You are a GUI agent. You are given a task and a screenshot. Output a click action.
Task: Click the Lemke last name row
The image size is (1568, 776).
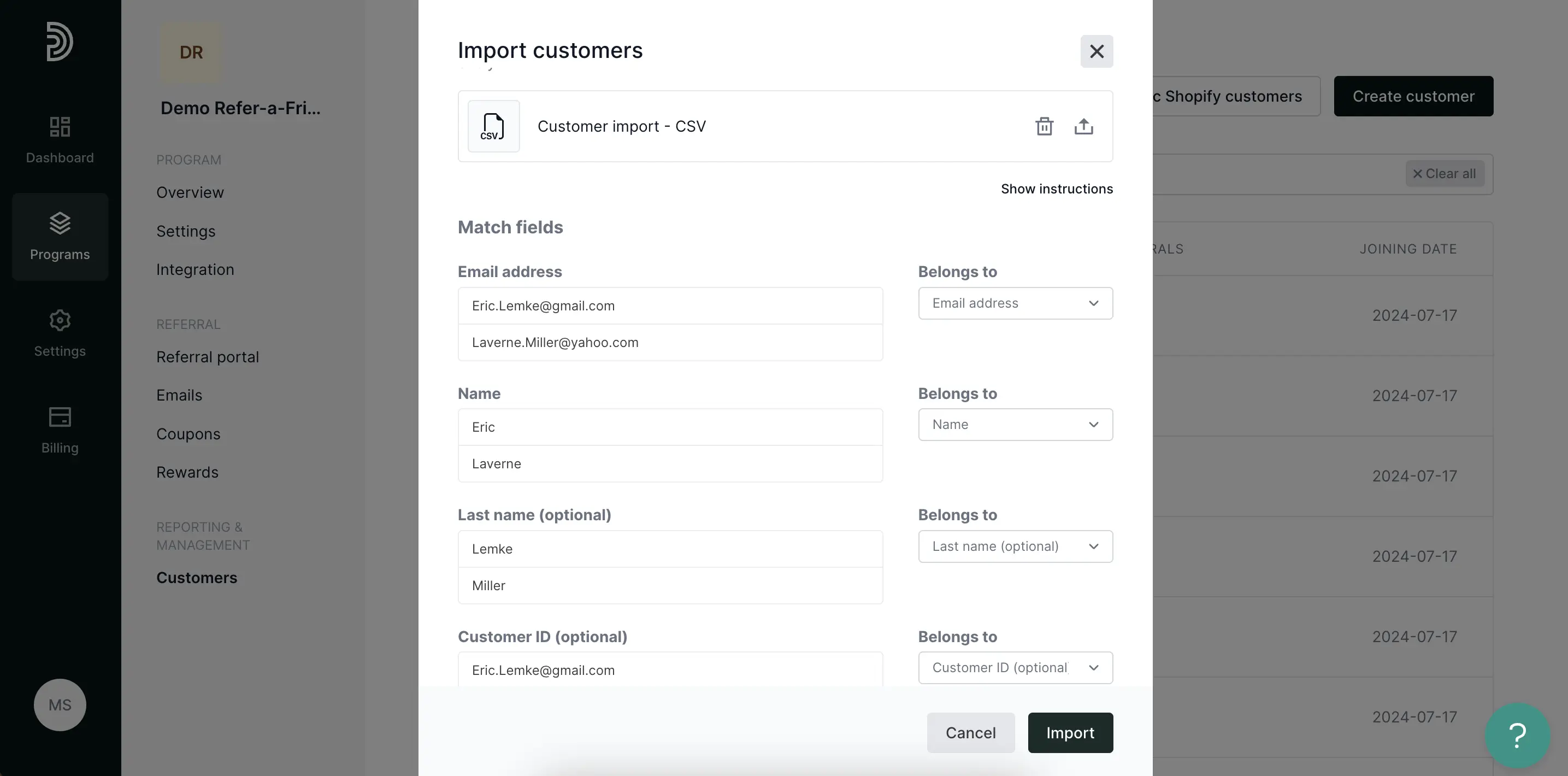point(670,548)
